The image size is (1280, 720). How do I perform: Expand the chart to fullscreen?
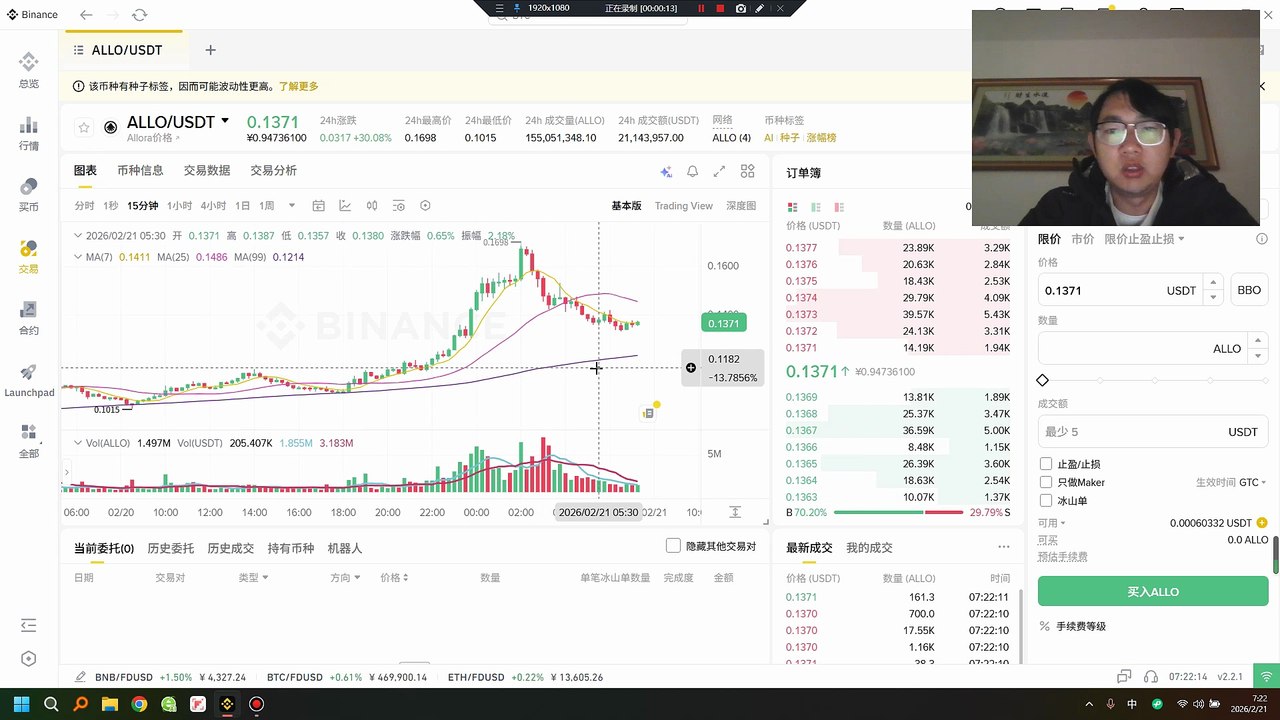click(x=719, y=172)
